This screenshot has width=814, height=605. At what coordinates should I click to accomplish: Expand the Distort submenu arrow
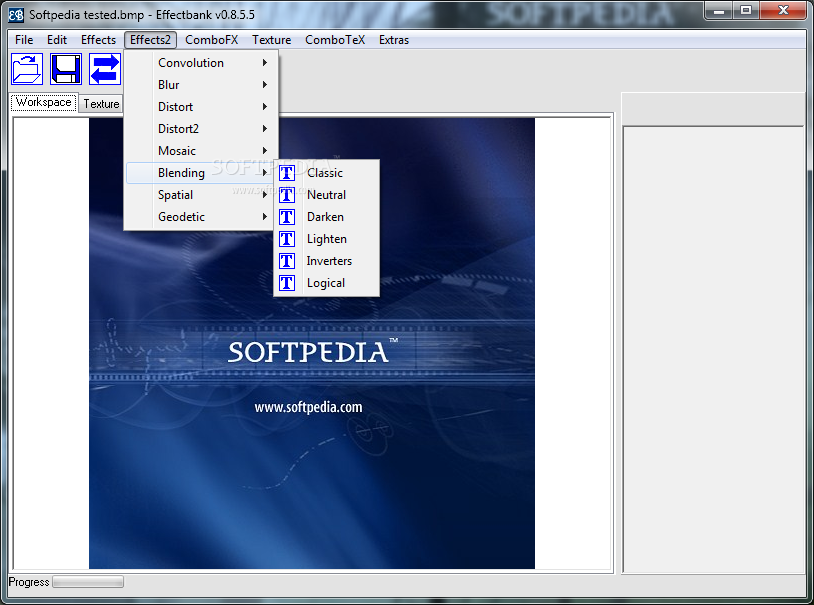tap(265, 106)
